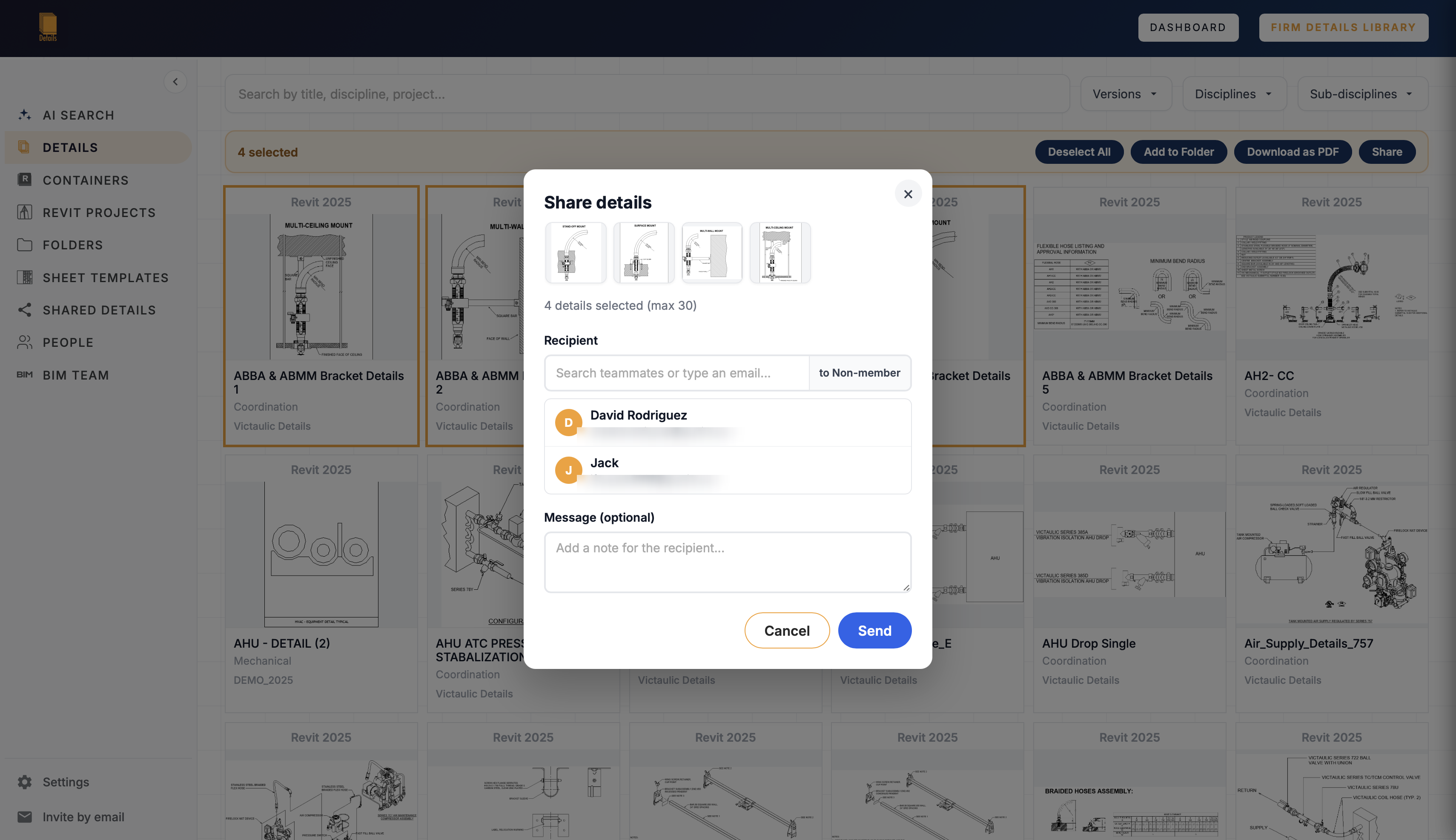The height and width of the screenshot is (840, 1456).
Task: Click the People icon in sidebar
Action: coord(24,342)
